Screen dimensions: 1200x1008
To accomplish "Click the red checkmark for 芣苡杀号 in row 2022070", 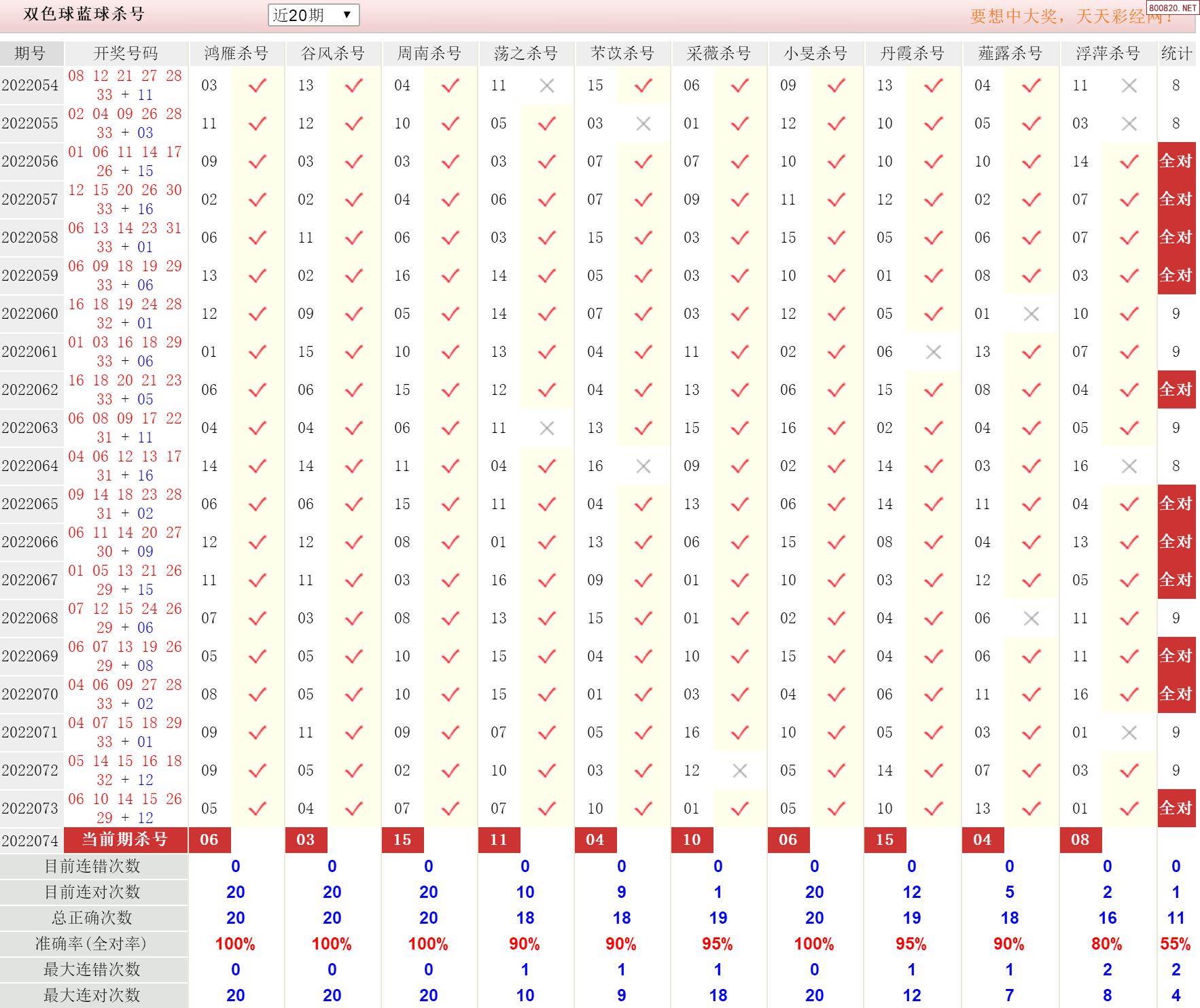I will [643, 694].
